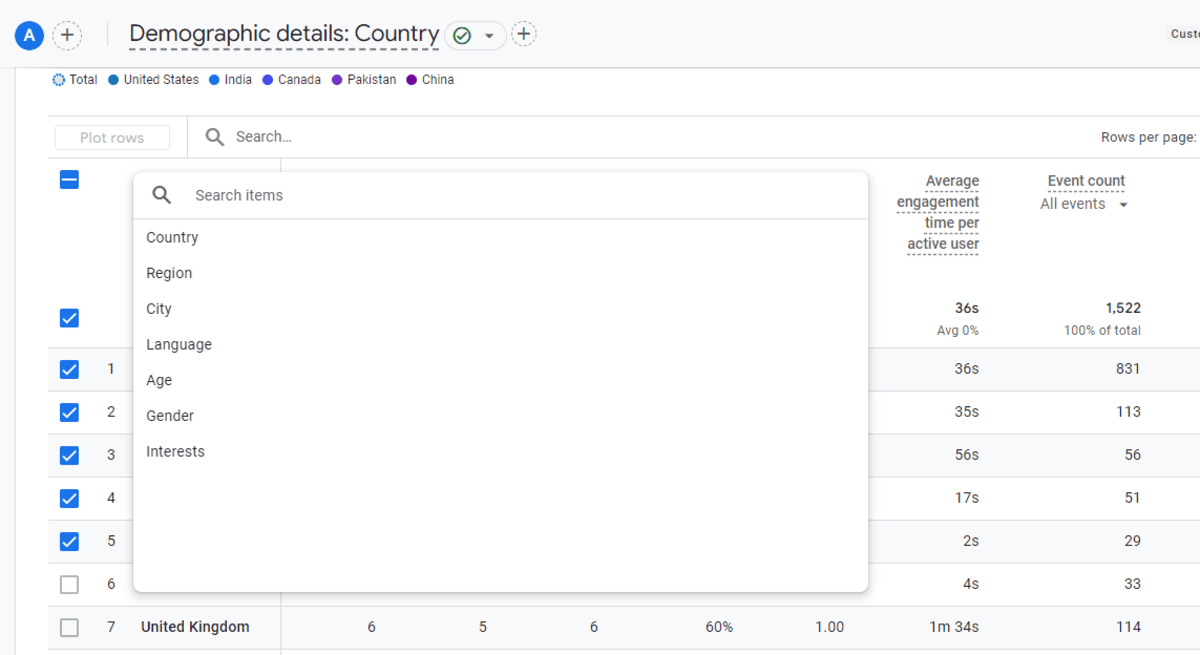Expand the report title dropdown arrow
This screenshot has width=1200, height=655.
pyautogui.click(x=489, y=36)
